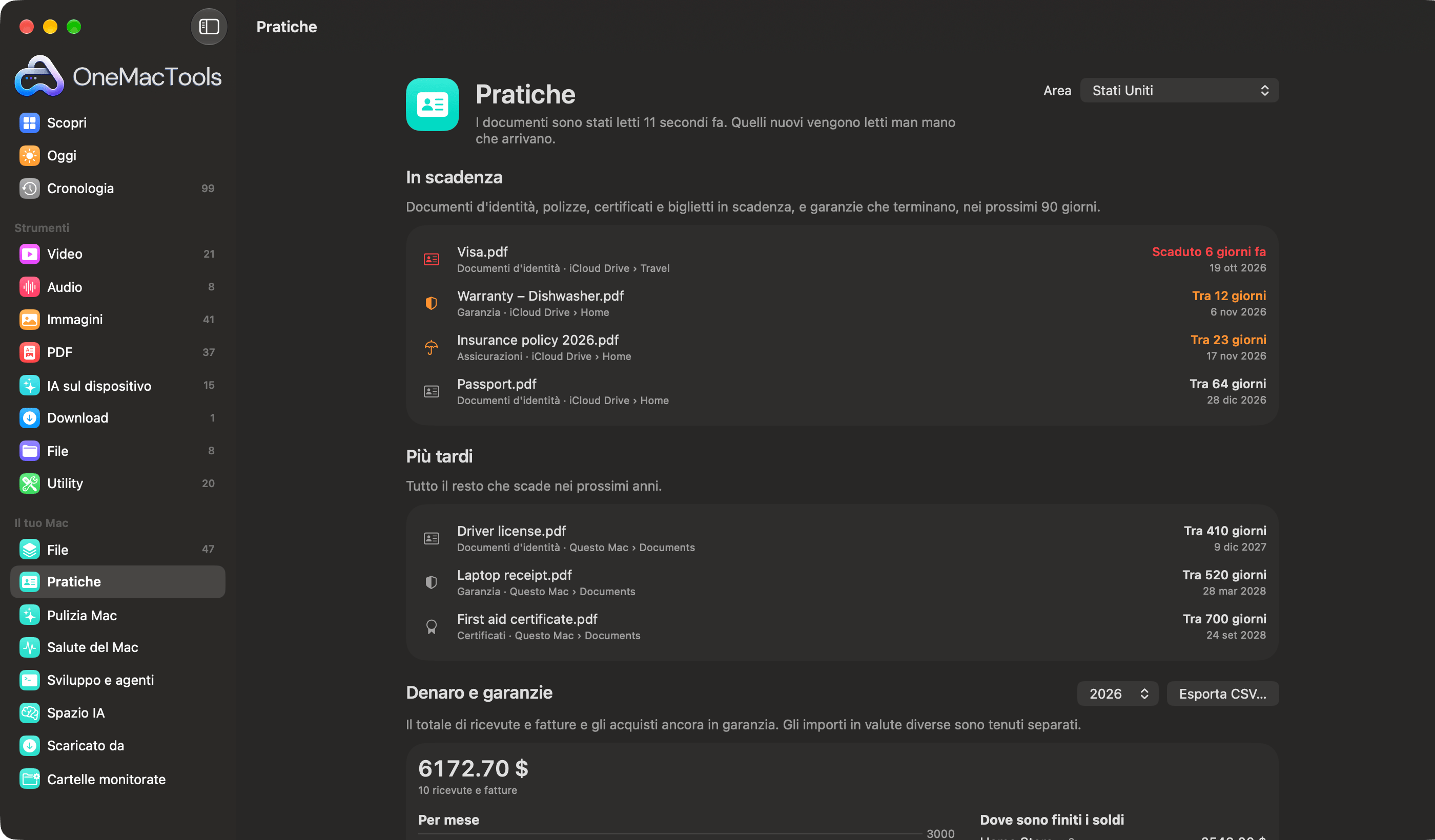The height and width of the screenshot is (840, 1435).
Task: Click the Audio waveform icon
Action: pyautogui.click(x=30, y=287)
